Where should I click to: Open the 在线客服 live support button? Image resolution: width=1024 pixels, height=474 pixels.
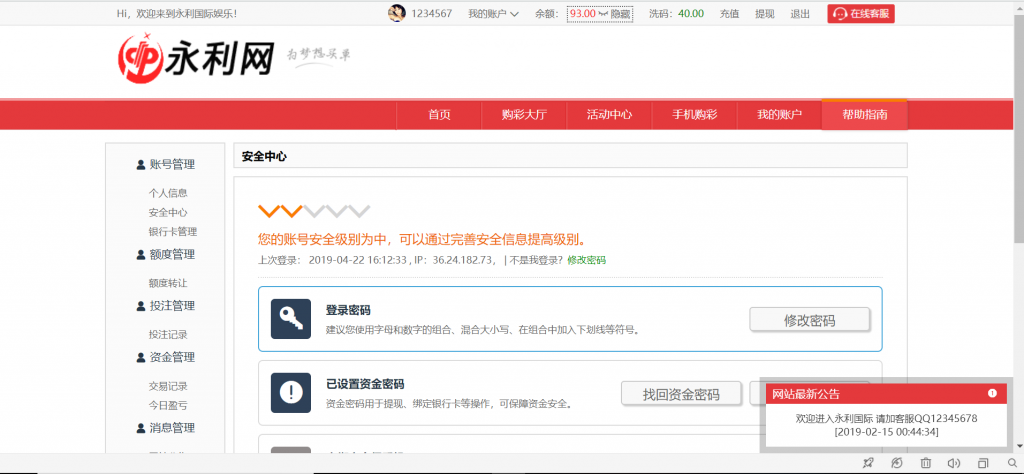(860, 14)
